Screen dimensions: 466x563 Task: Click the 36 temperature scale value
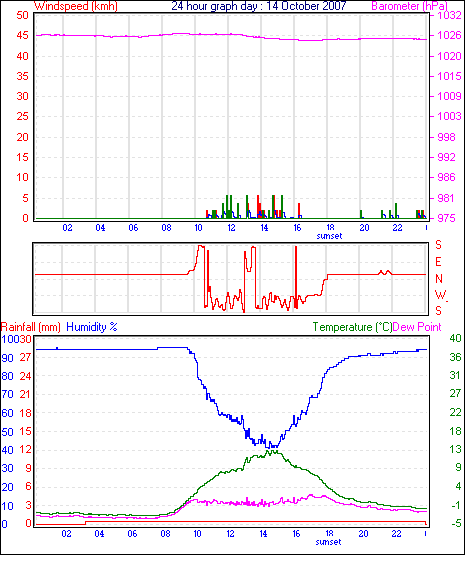(455, 357)
